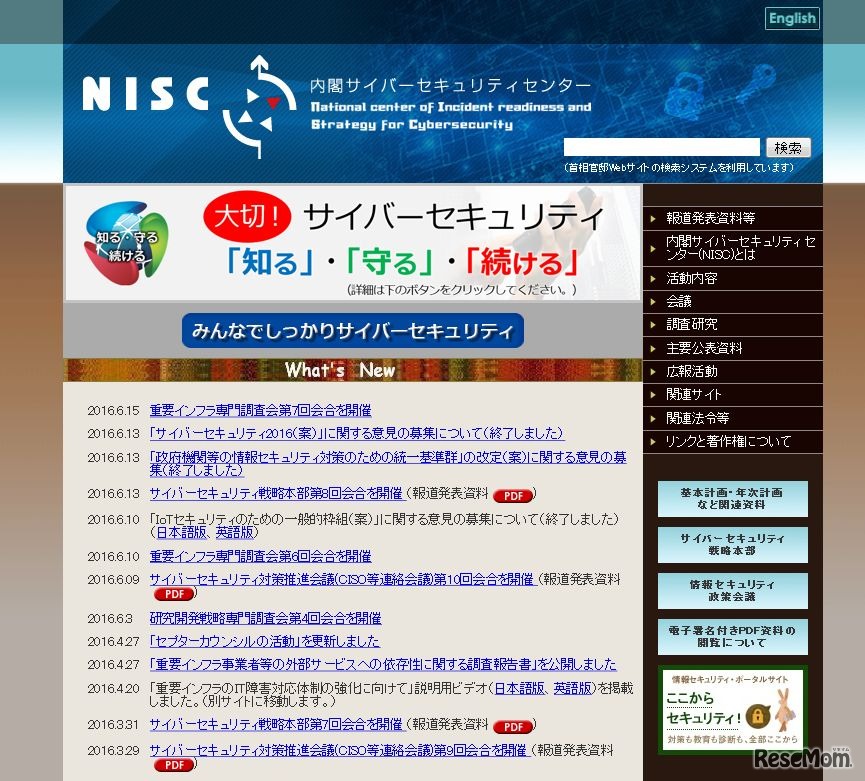Image resolution: width=865 pixels, height=781 pixels.
Task: Open PDF icon for CISO等連絡会議第9回会合
Action: tap(174, 765)
